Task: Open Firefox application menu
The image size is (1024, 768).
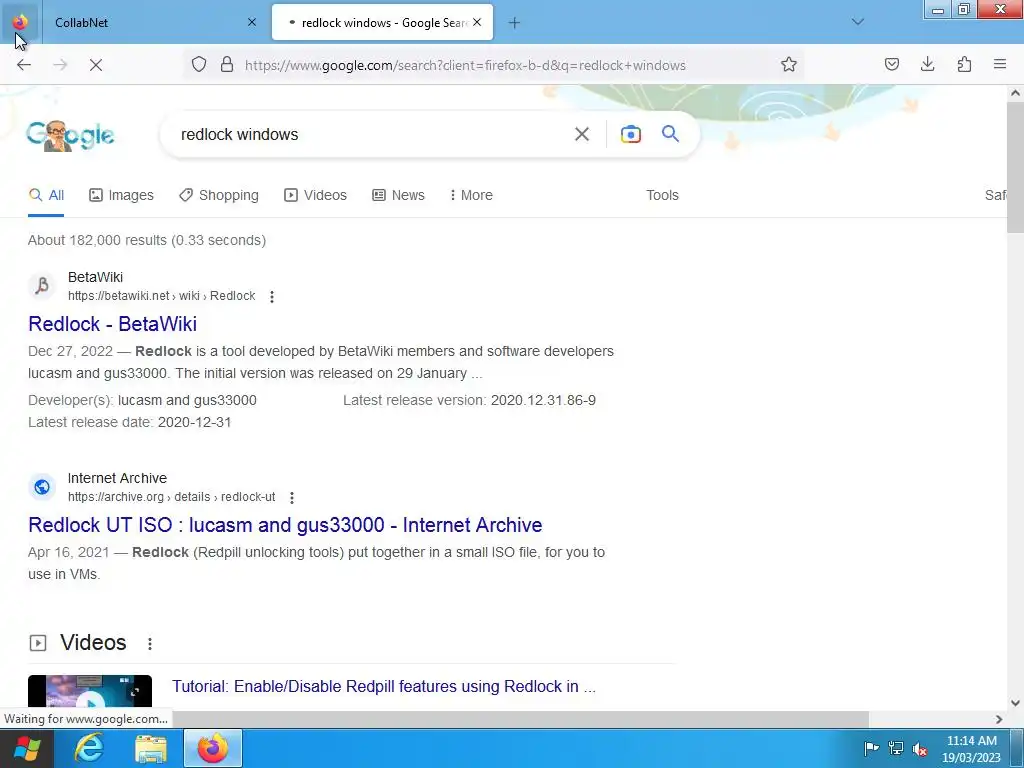Action: tap(1000, 64)
